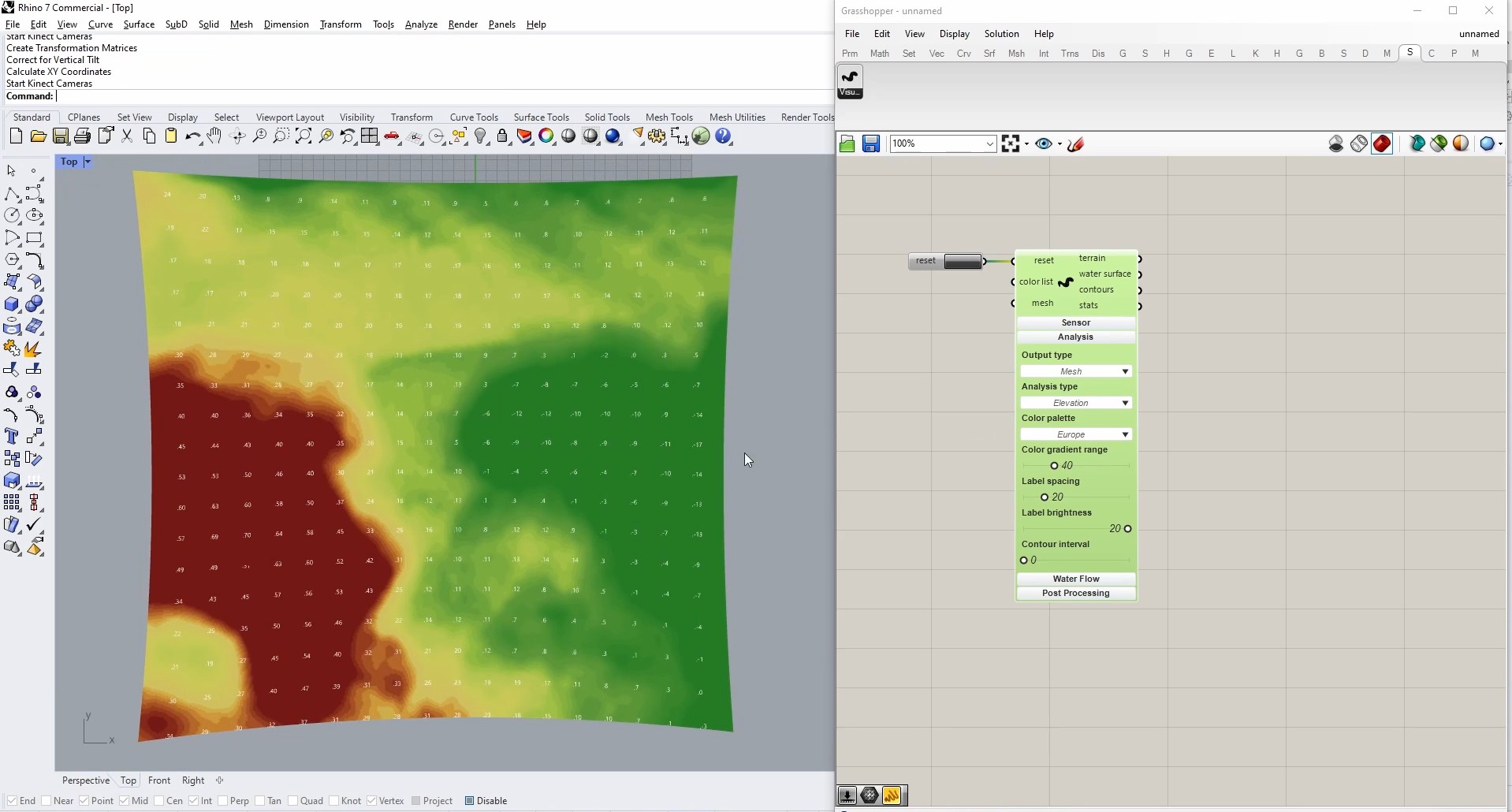This screenshot has width=1512, height=812.
Task: Click the Contour interval slider handle
Action: click(x=1024, y=561)
